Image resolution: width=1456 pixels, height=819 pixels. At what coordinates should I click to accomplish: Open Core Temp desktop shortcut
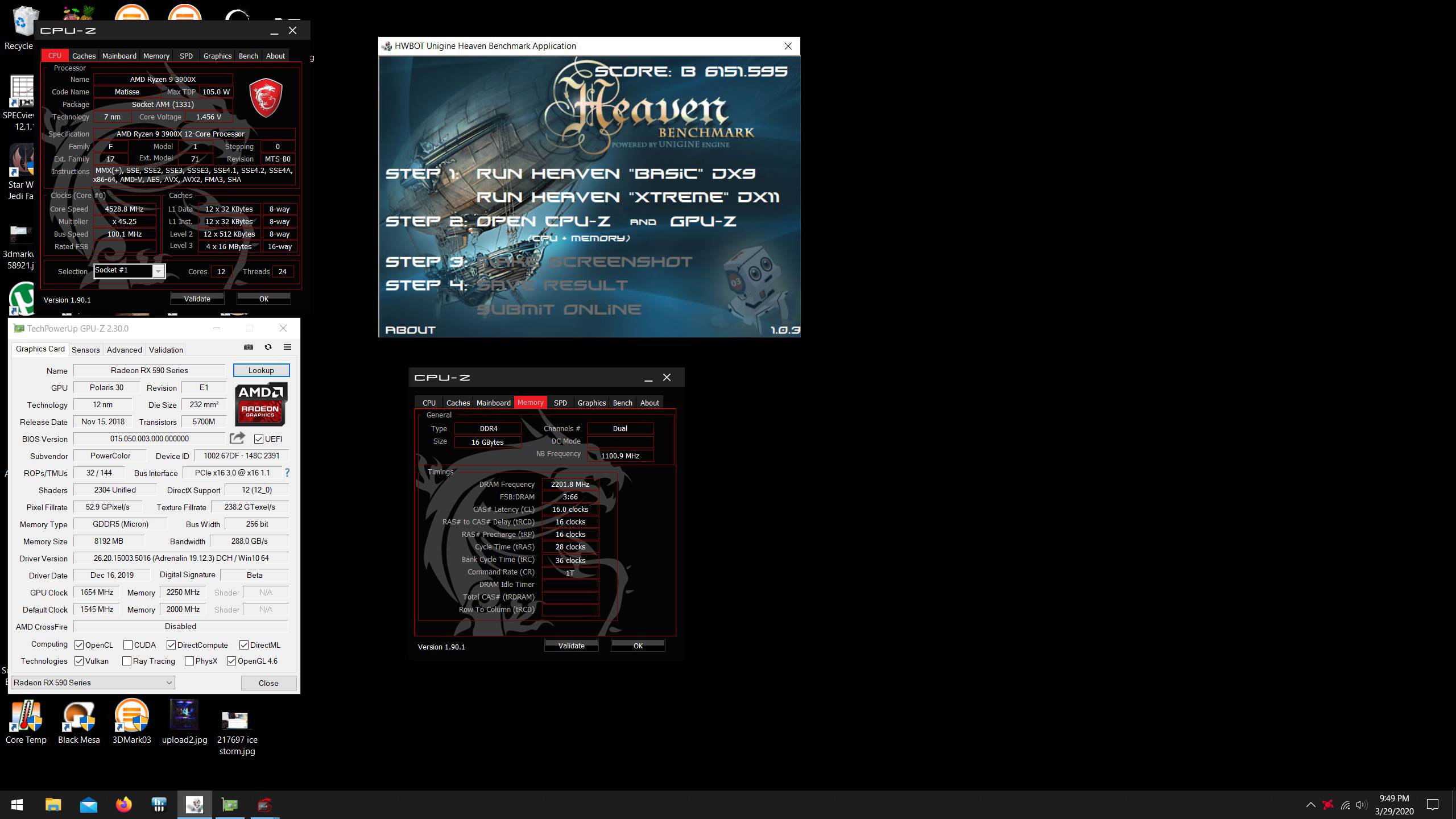pyautogui.click(x=26, y=722)
